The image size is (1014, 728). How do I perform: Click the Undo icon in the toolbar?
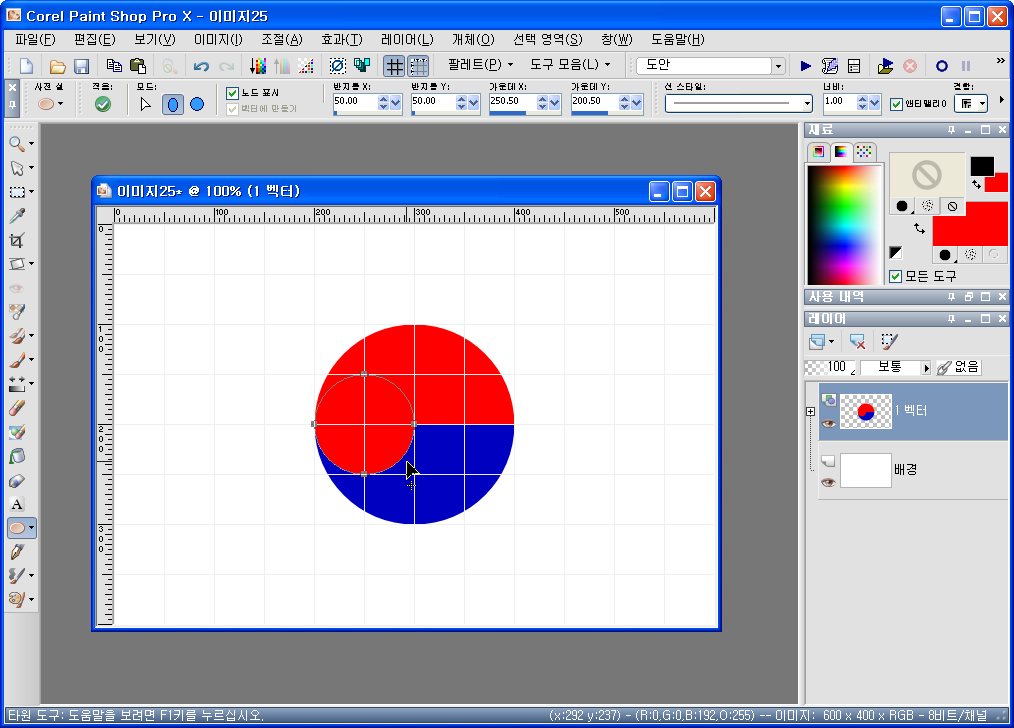click(198, 64)
